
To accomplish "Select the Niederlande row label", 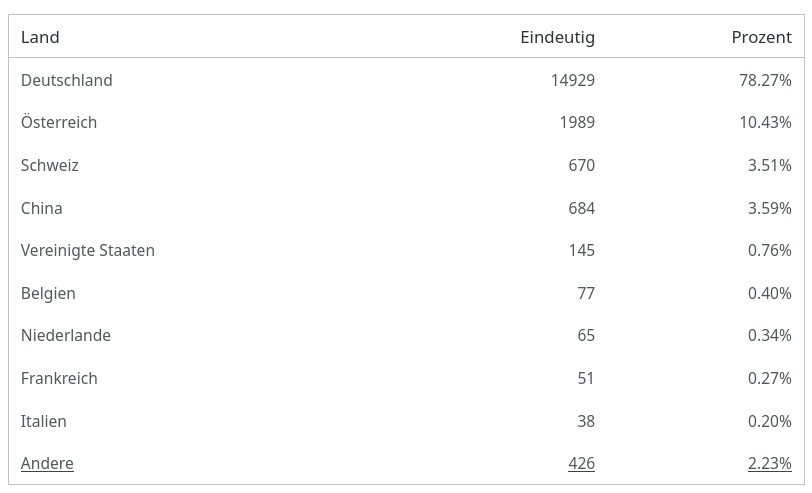I will point(66,335).
